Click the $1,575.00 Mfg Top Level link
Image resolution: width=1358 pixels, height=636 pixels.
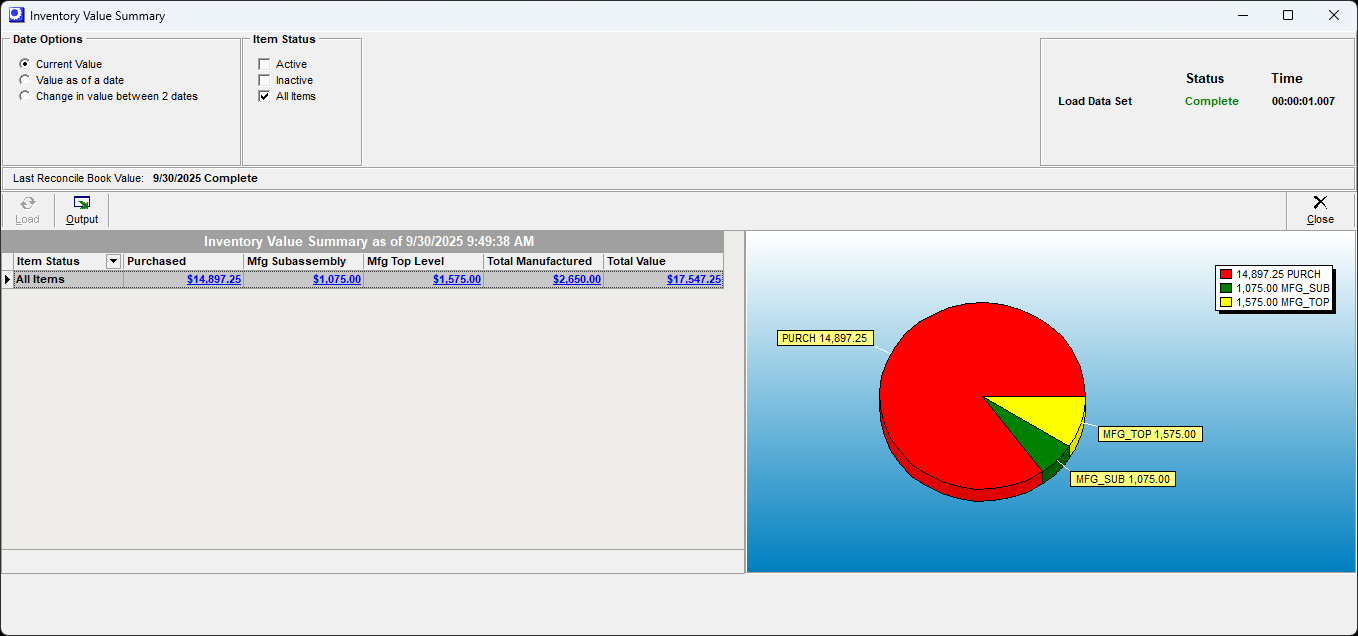pos(456,279)
